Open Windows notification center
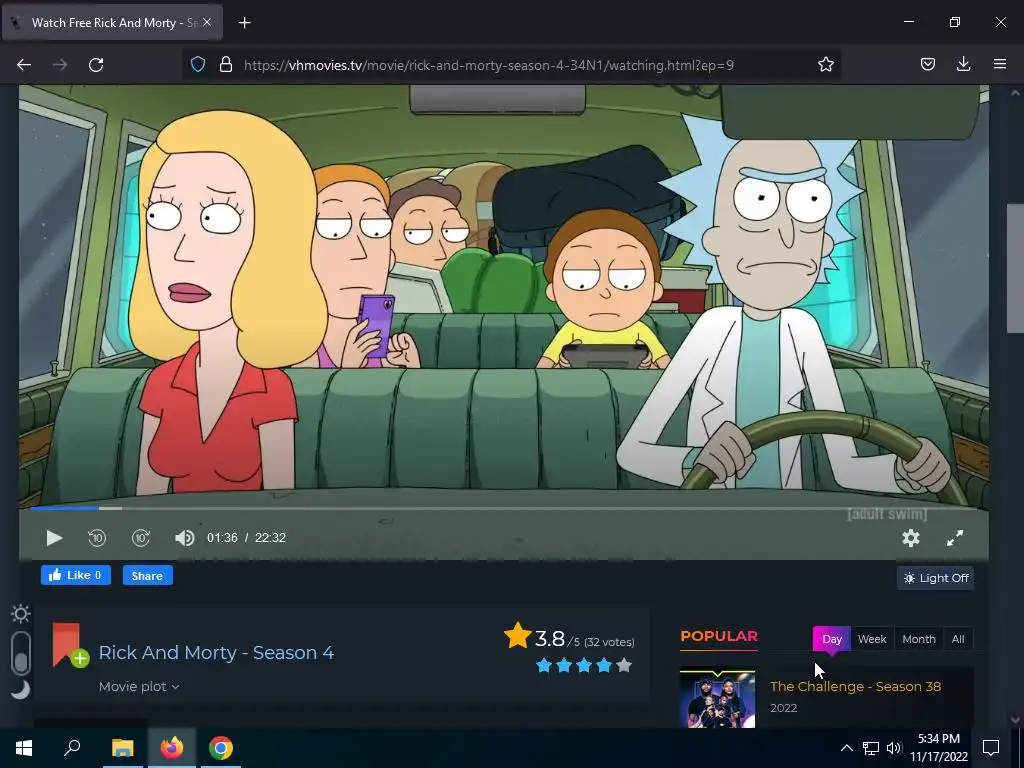 click(x=991, y=748)
